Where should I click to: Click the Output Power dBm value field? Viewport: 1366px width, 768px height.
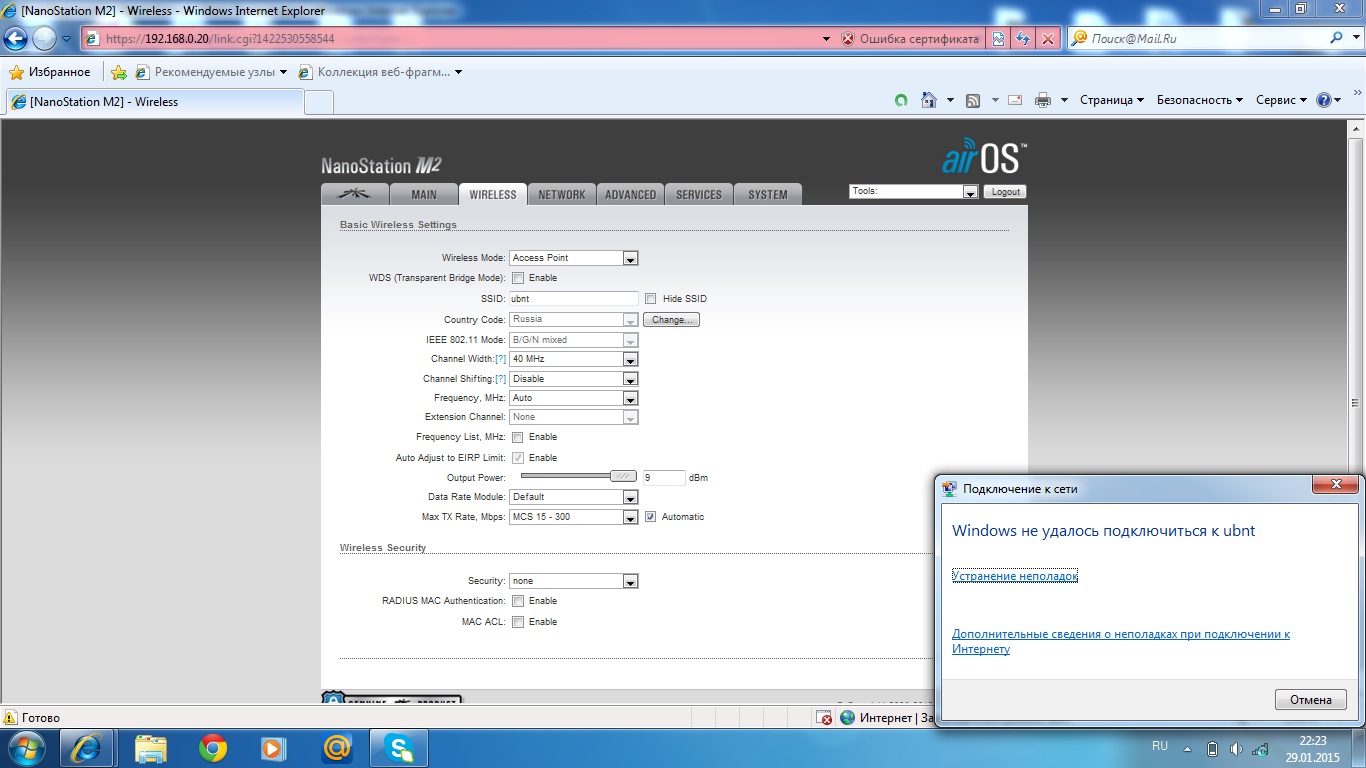click(x=664, y=478)
